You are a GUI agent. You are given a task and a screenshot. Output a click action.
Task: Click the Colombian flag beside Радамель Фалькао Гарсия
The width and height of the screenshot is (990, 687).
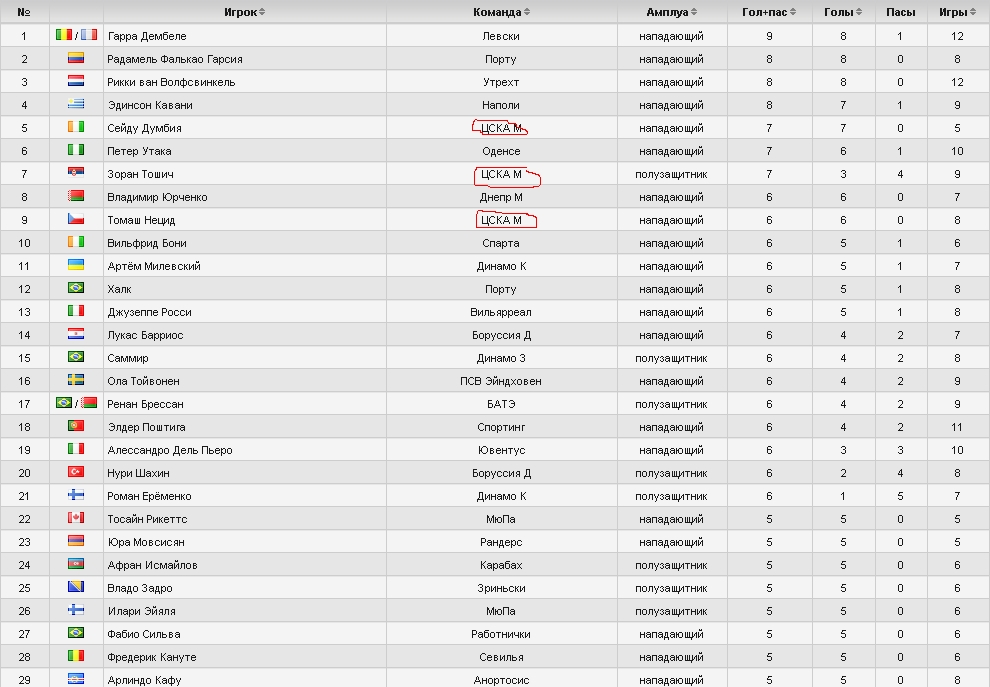click(x=76, y=59)
